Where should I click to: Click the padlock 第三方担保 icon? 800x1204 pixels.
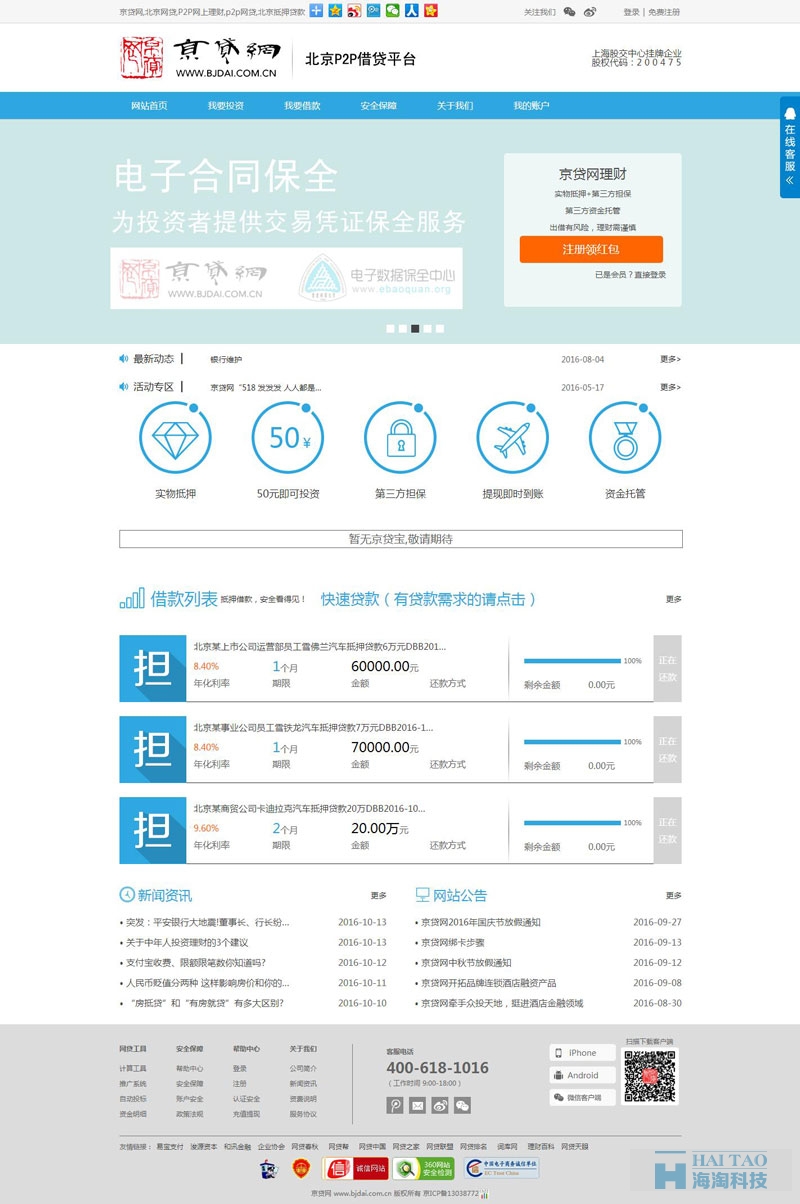click(400, 437)
